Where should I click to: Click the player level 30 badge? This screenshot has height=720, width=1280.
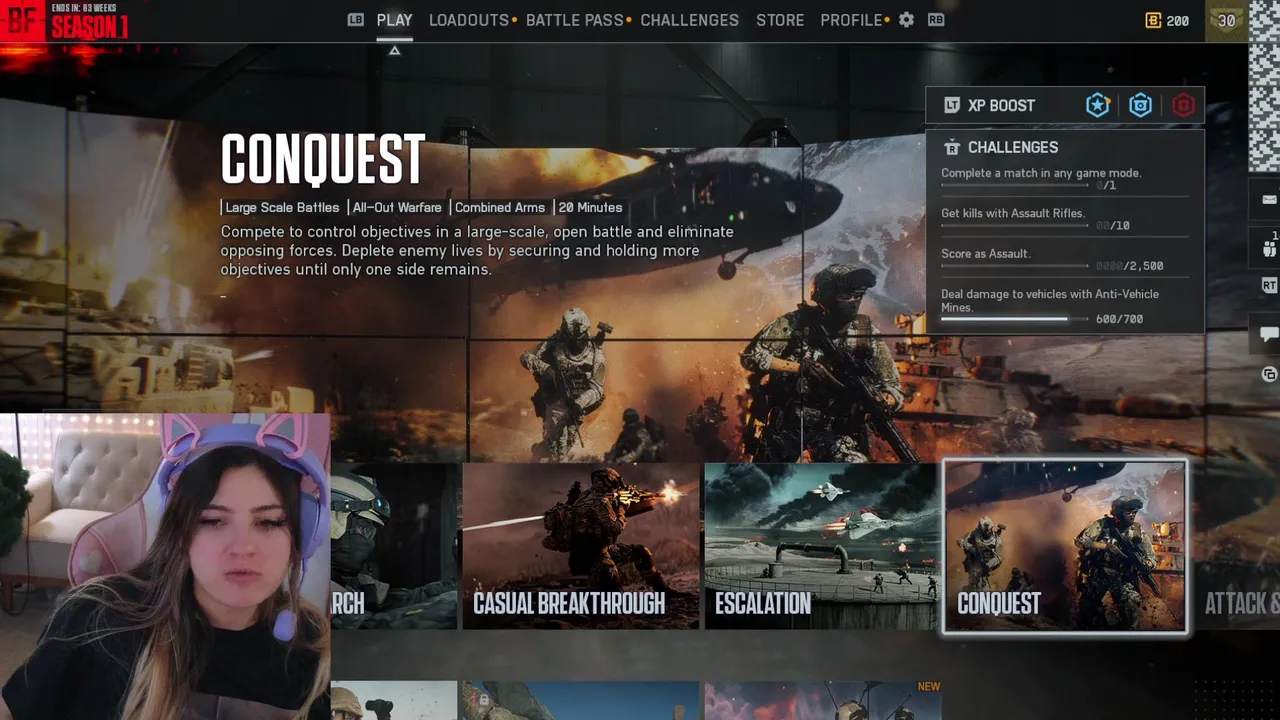coord(1226,20)
